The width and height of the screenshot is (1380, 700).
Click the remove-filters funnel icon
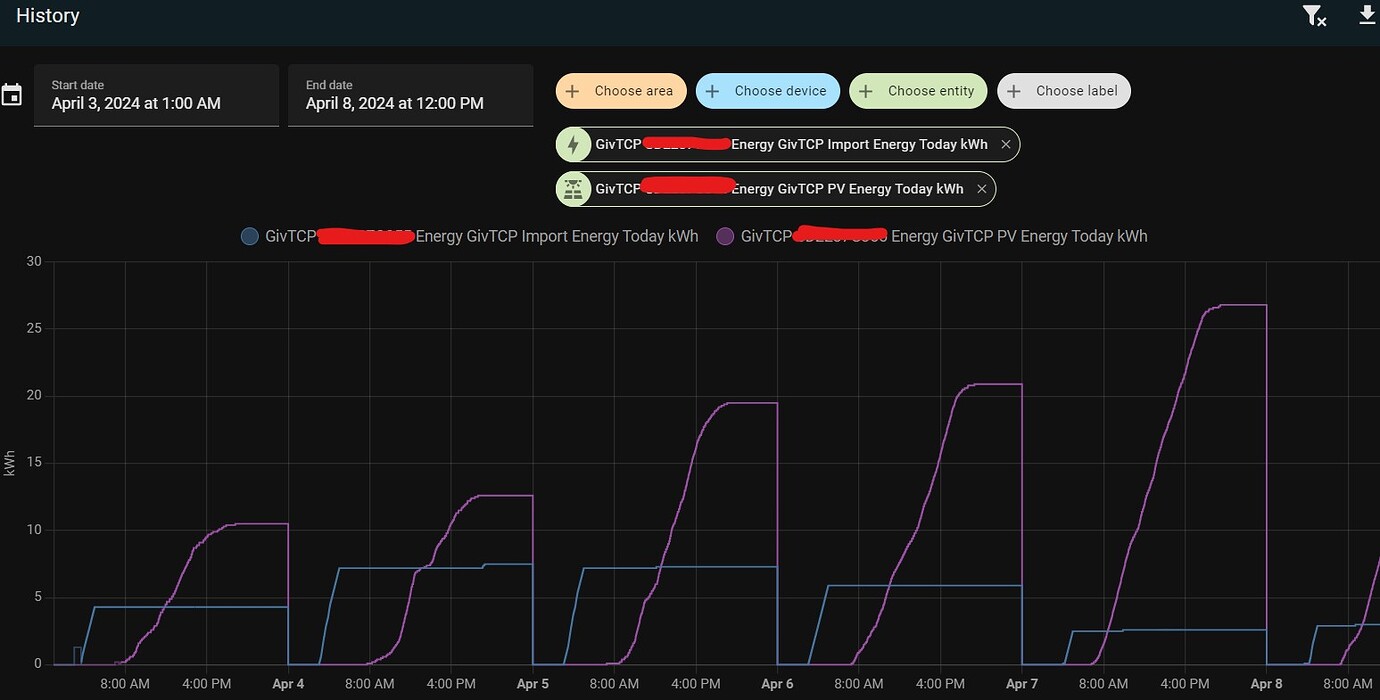(x=1314, y=16)
